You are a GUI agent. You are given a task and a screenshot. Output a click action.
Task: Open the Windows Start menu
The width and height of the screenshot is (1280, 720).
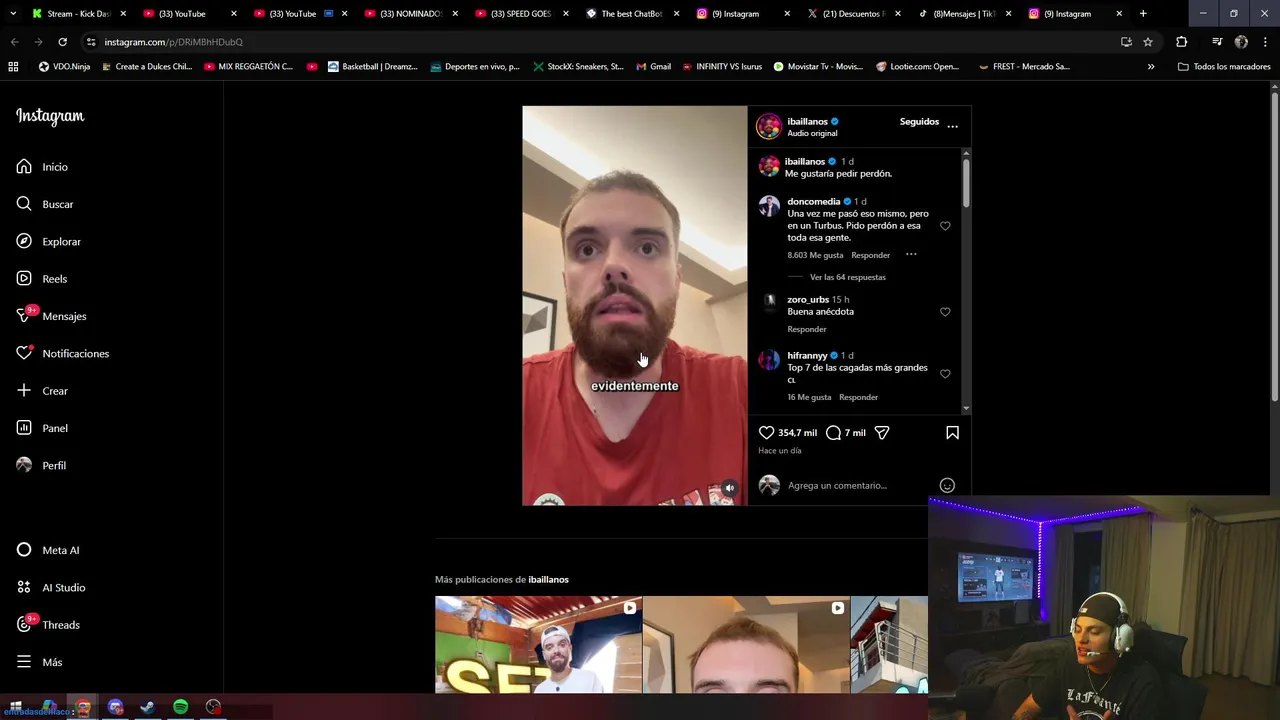(x=16, y=707)
